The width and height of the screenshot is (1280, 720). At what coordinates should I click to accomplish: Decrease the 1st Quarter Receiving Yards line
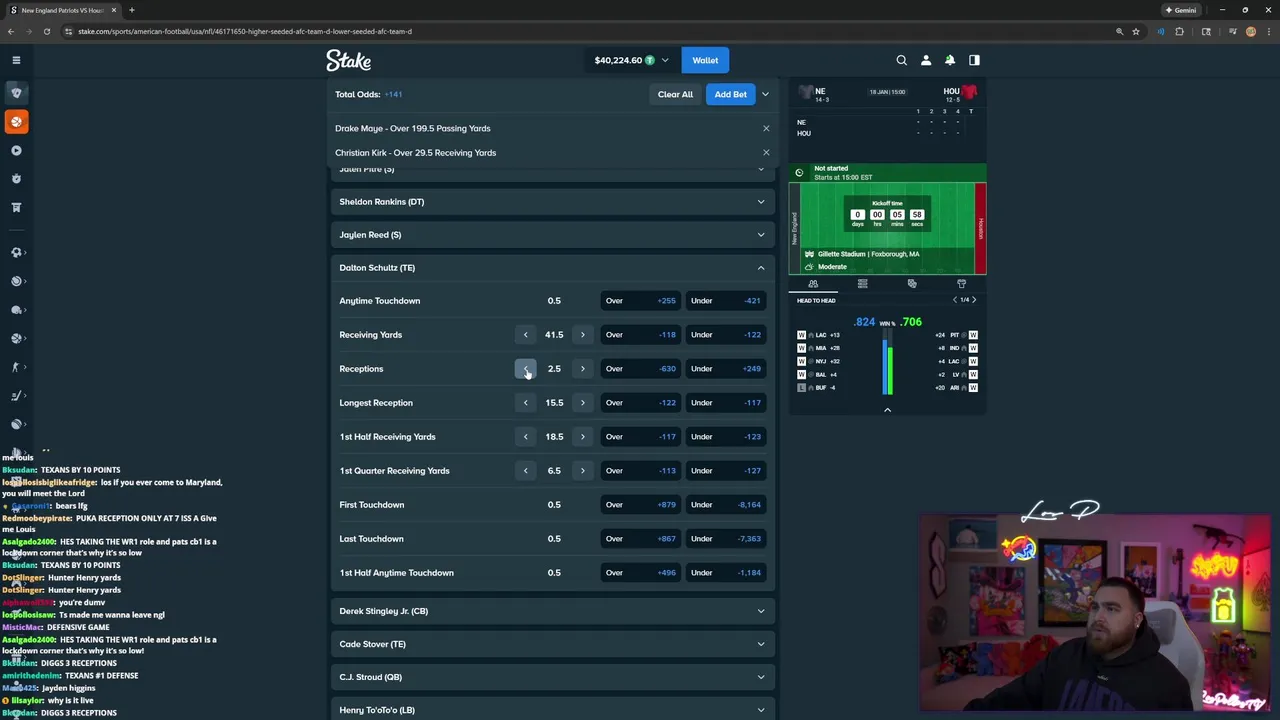click(x=525, y=471)
